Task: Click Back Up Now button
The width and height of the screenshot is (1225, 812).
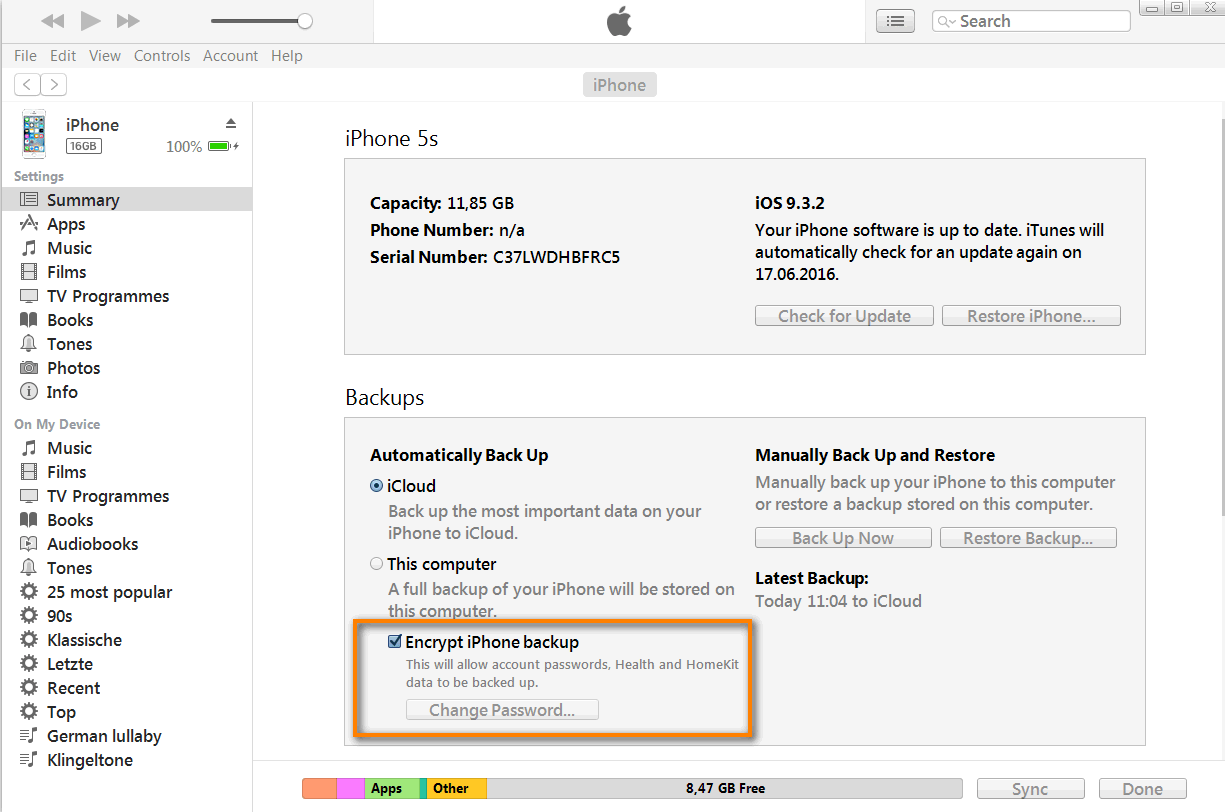Action: click(843, 538)
